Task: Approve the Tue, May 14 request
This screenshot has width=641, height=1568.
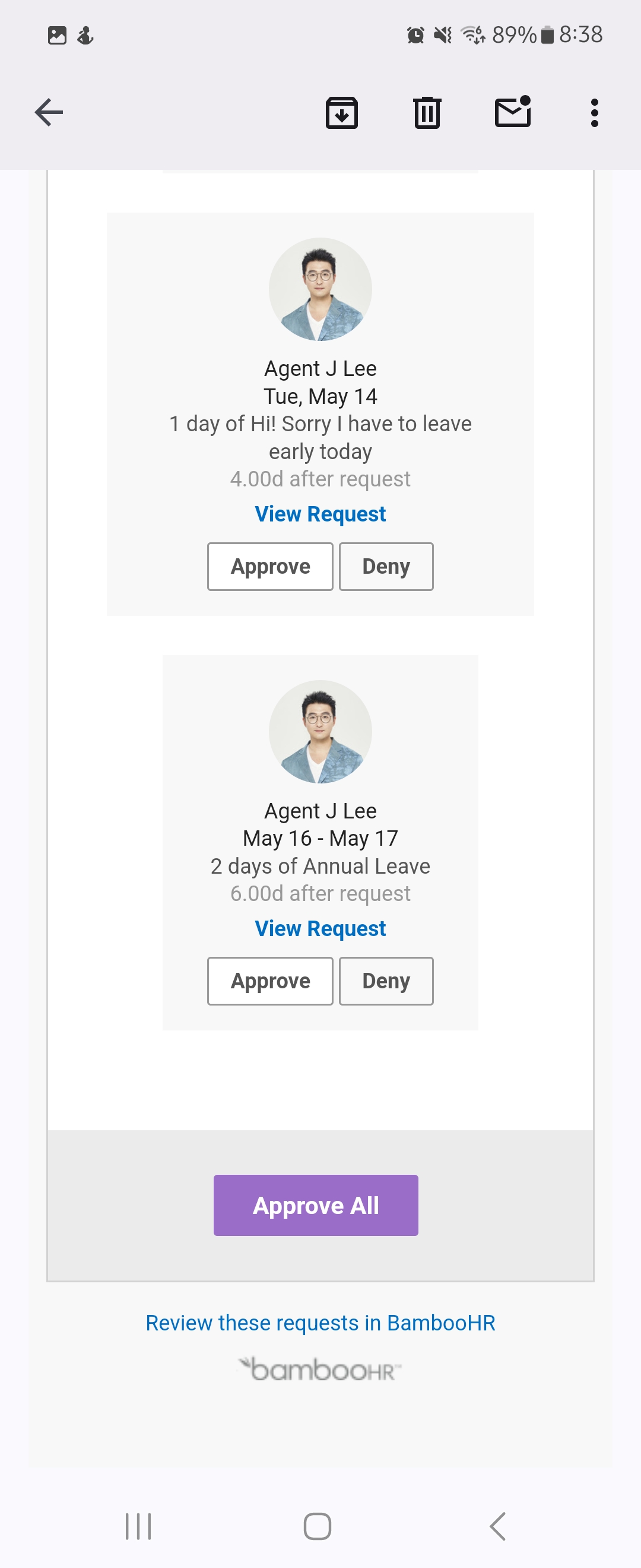Action: (x=270, y=566)
